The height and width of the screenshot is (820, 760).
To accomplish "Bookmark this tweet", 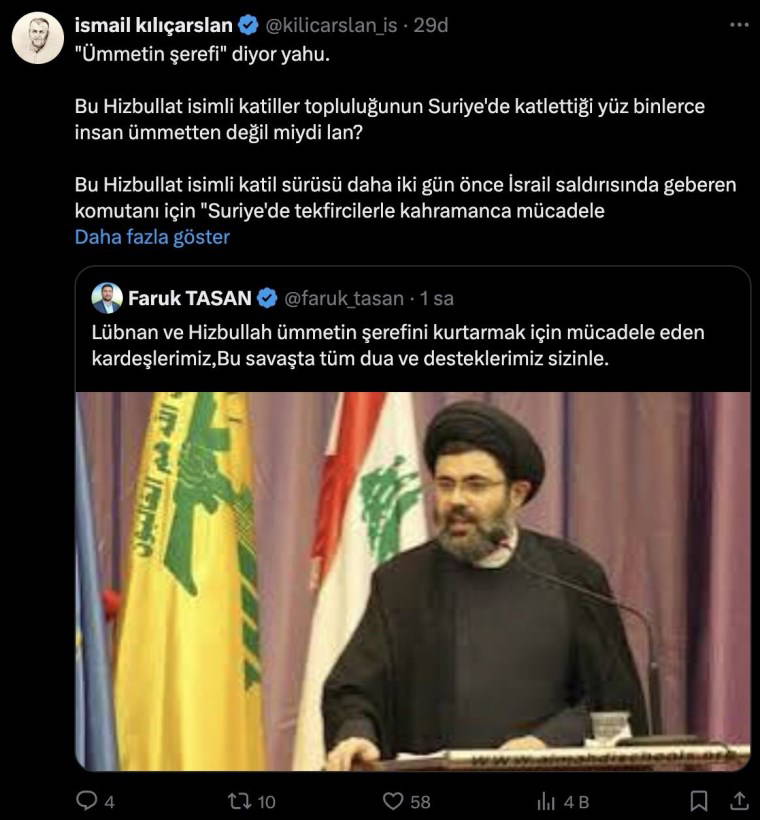I will pyautogui.click(x=699, y=801).
